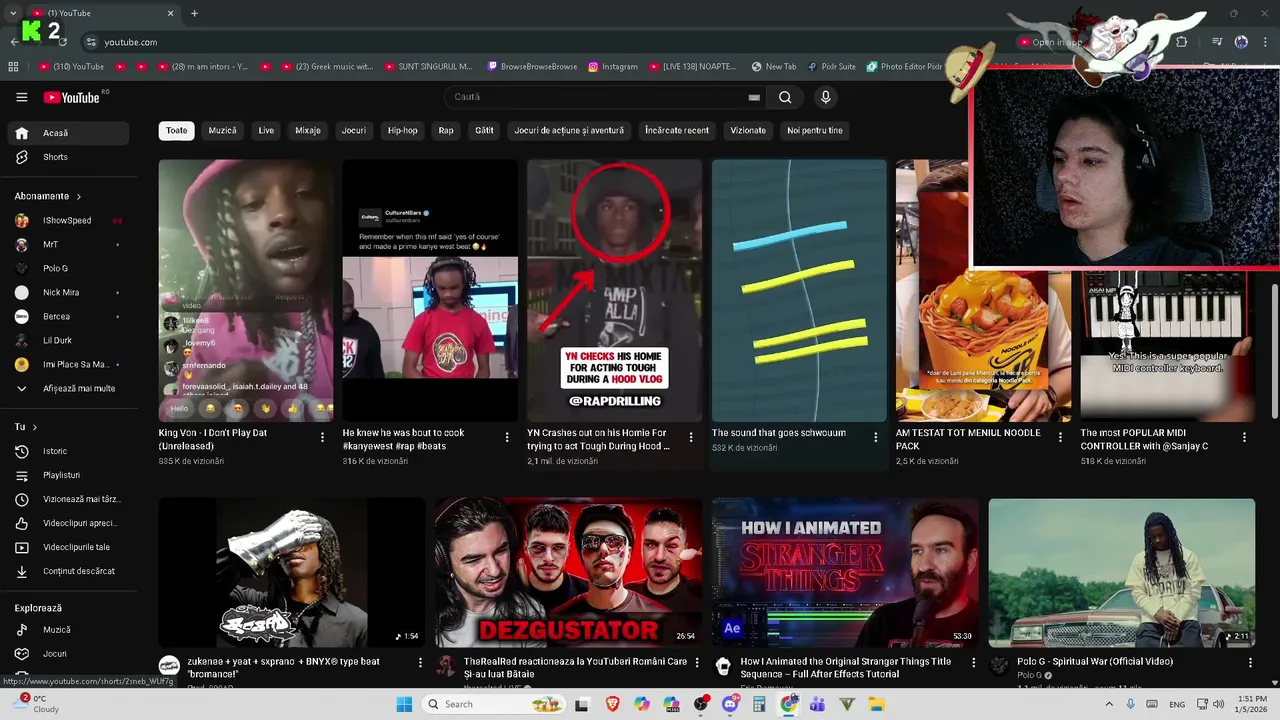Click the search magnifier button
The height and width of the screenshot is (720, 1280).
(x=785, y=97)
